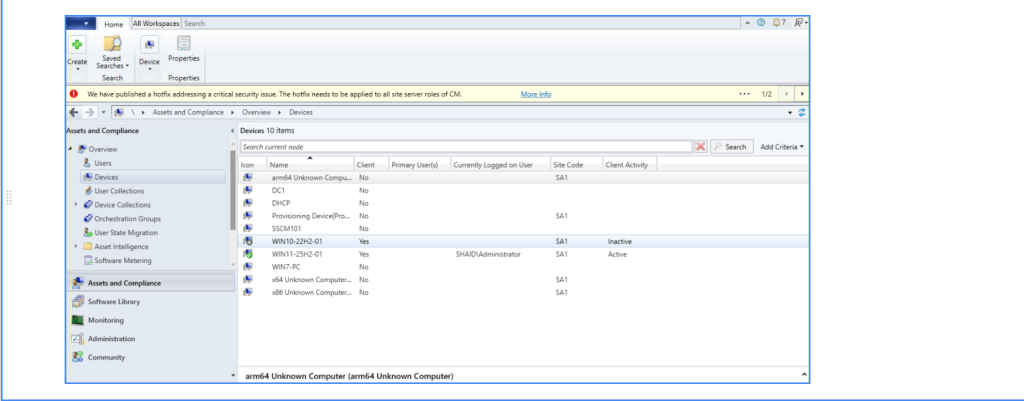Click the back navigation arrow

pos(75,112)
